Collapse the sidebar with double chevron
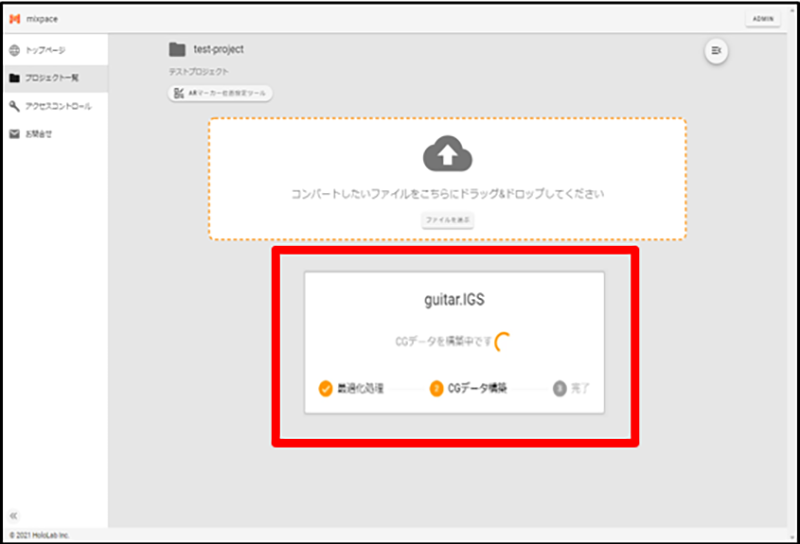 14,515
